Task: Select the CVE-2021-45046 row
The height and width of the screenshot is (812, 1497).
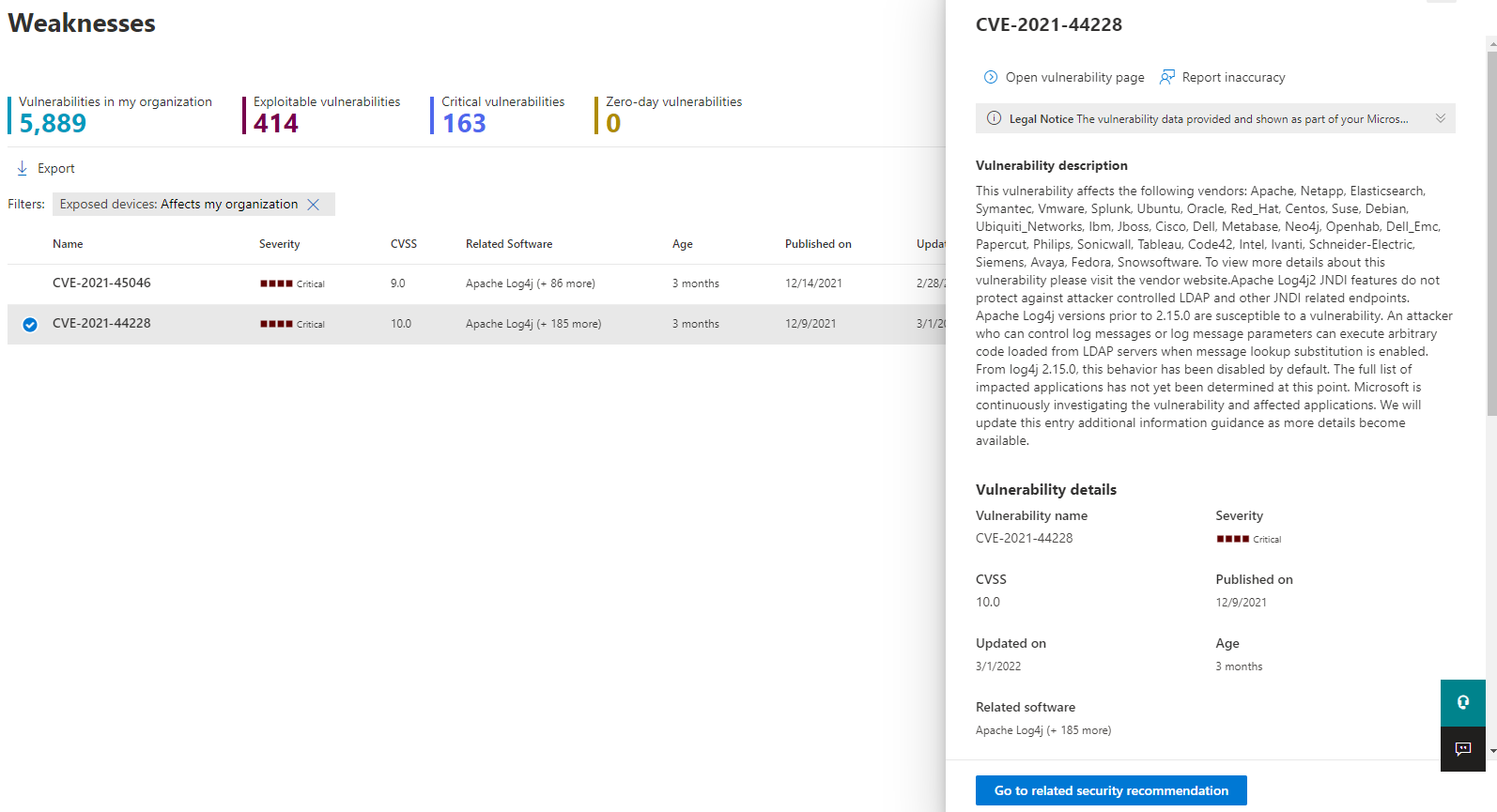Action: (101, 283)
